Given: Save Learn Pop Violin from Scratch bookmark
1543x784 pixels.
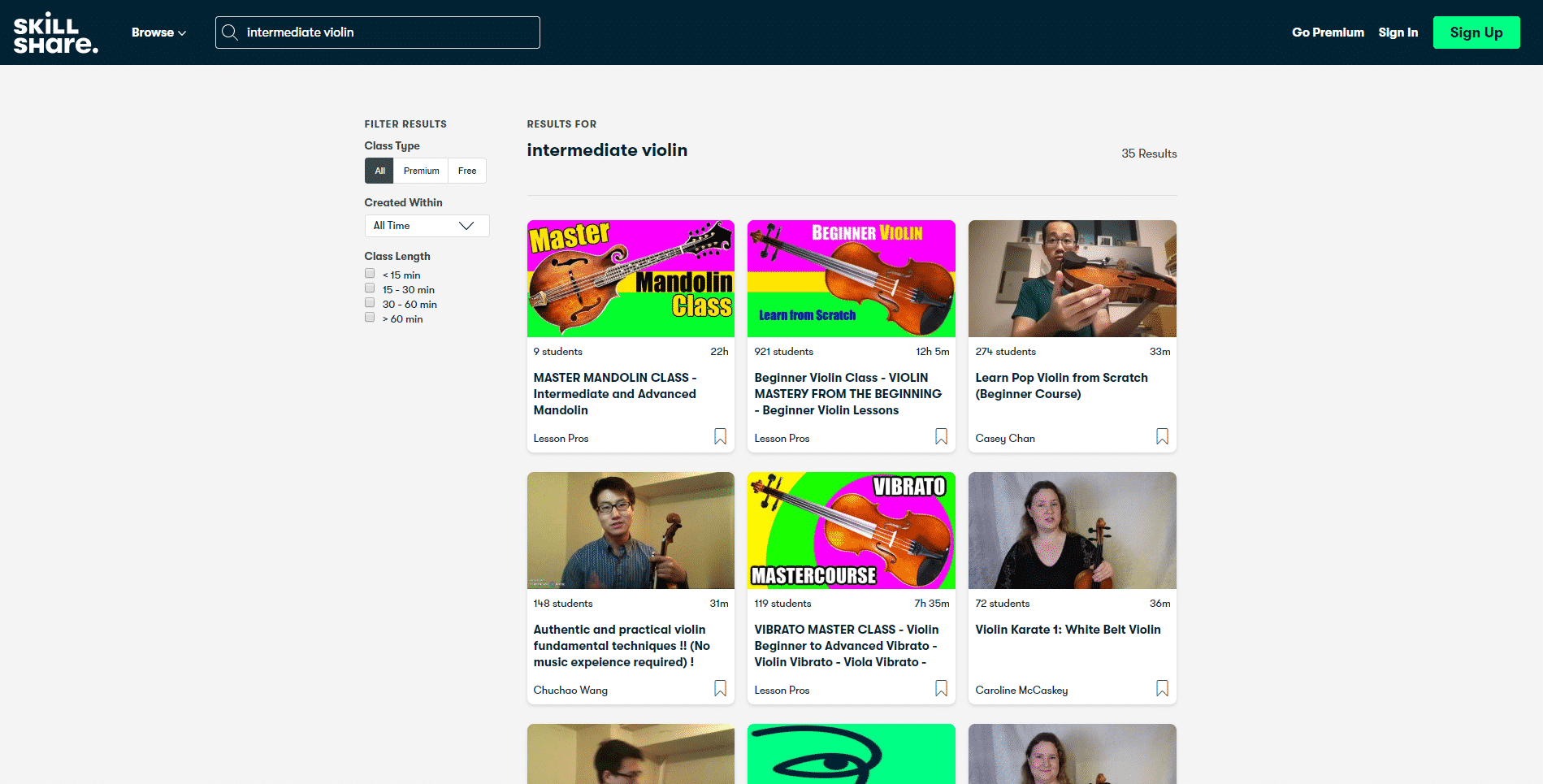Looking at the screenshot, I should [x=1162, y=437].
